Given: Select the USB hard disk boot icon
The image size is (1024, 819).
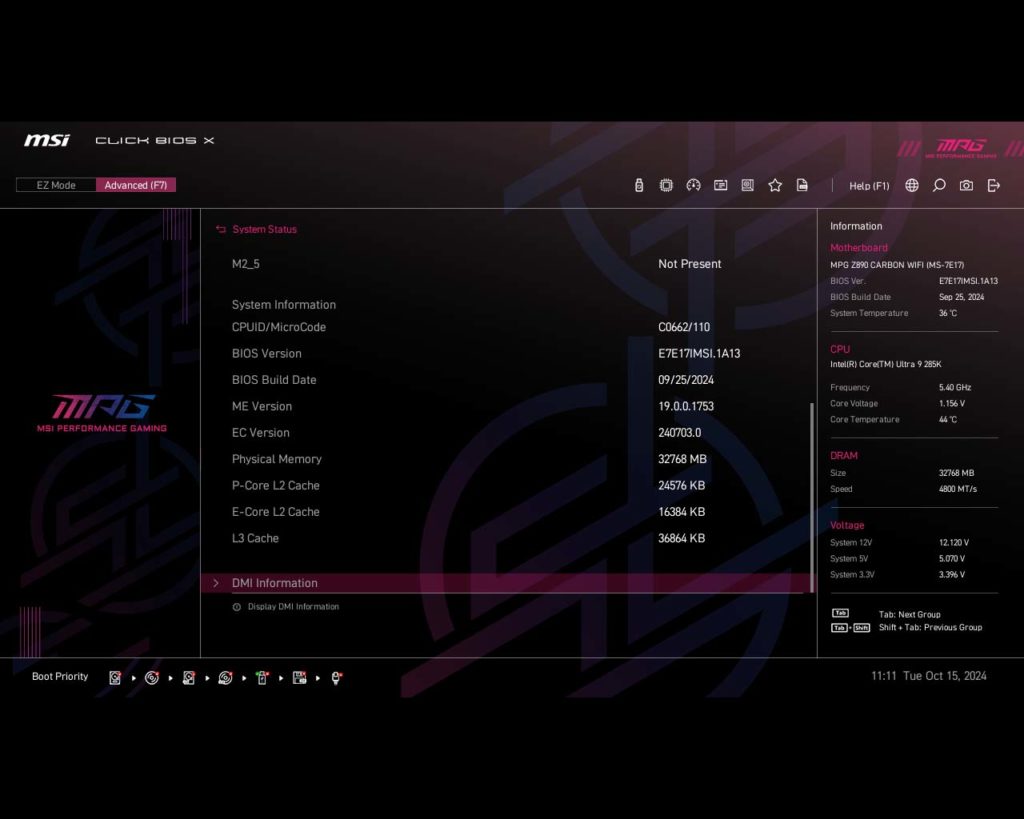Looking at the screenshot, I should point(189,678).
